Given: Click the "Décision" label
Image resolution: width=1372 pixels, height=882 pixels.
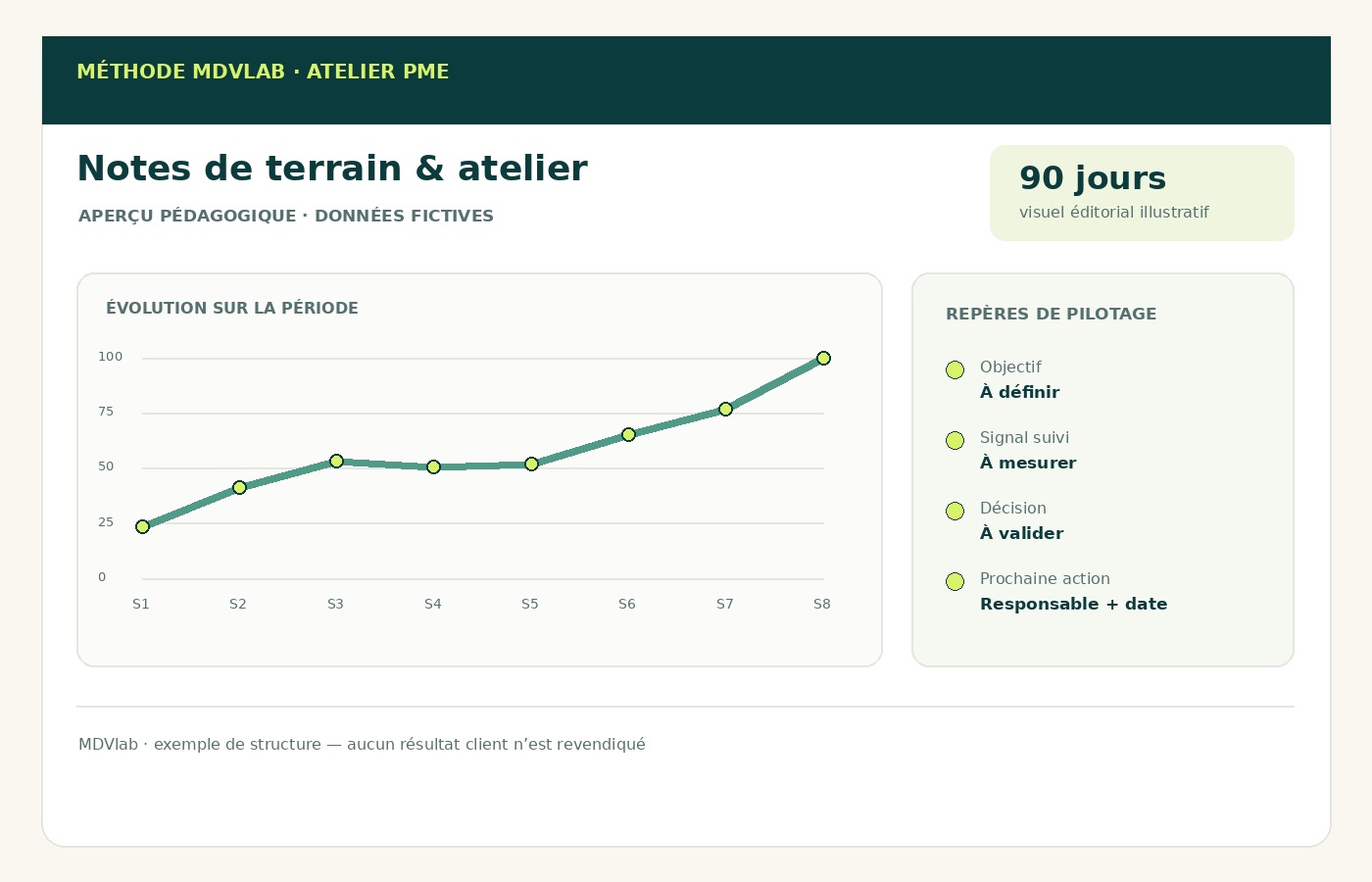Looking at the screenshot, I should pyautogui.click(x=1013, y=508).
